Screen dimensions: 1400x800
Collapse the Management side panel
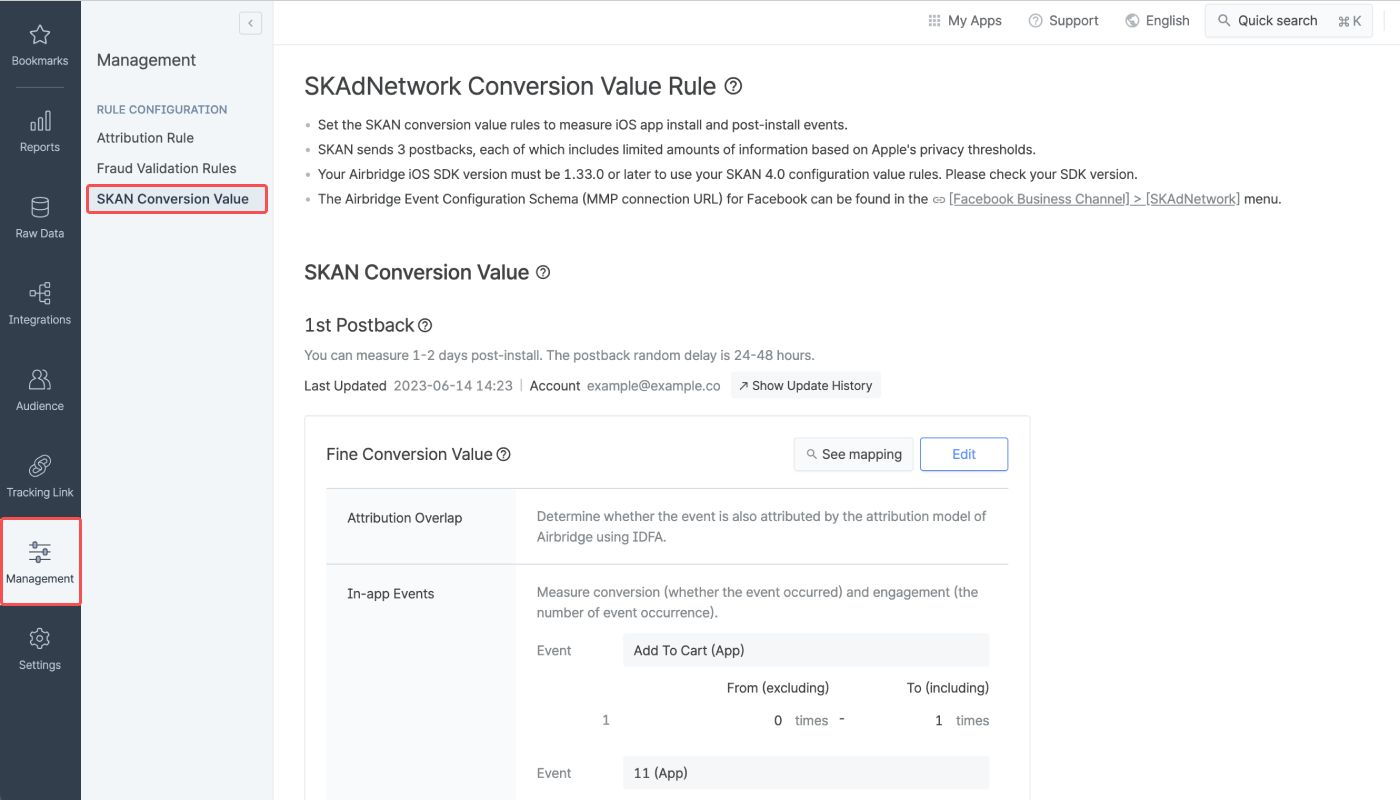(250, 23)
